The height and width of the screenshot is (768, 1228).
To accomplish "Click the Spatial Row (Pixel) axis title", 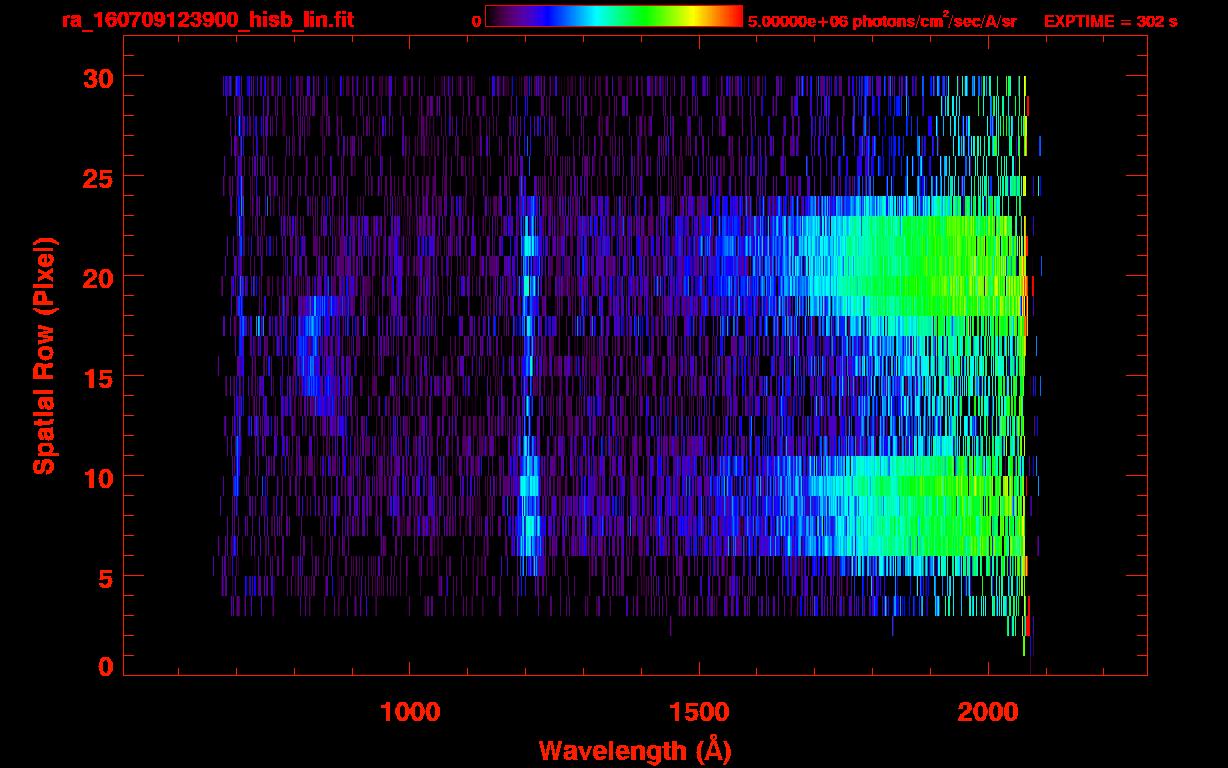I will coord(43,355).
